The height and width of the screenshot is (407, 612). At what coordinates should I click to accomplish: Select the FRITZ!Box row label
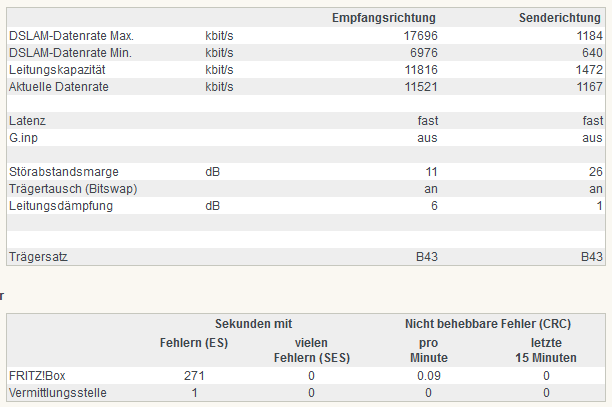(x=37, y=376)
